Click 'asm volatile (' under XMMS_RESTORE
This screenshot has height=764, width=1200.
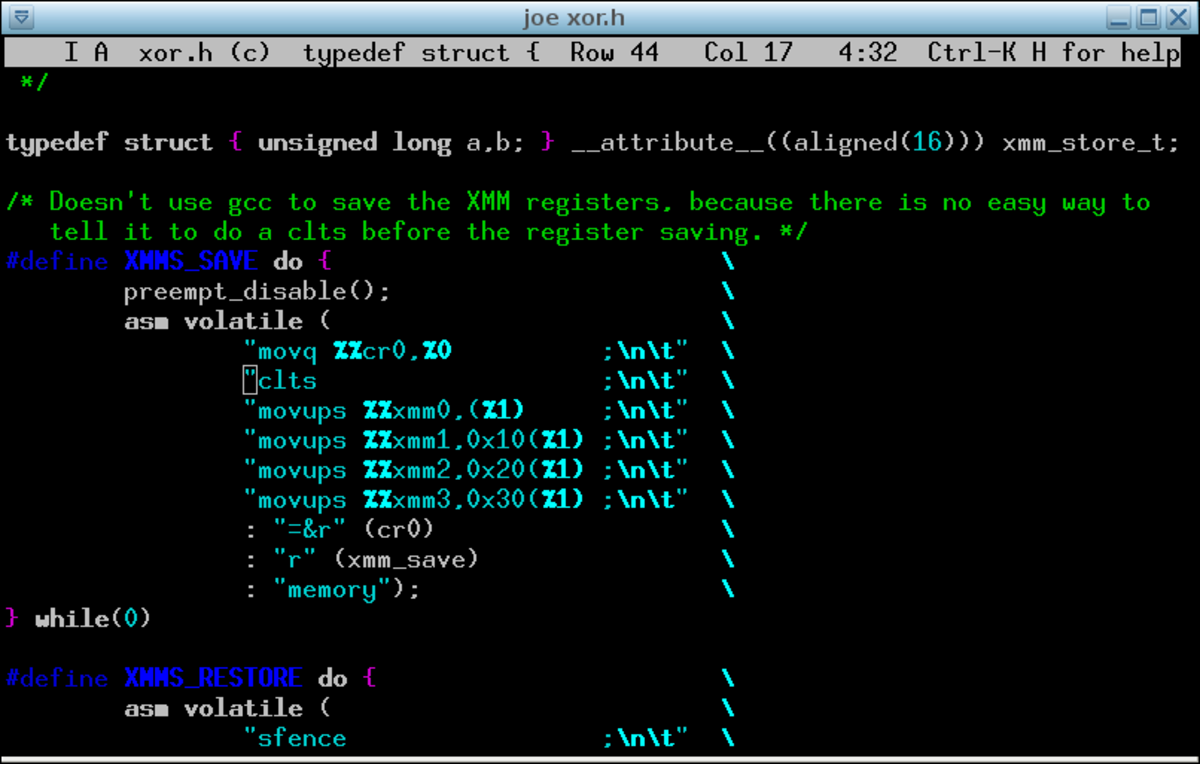pos(228,709)
